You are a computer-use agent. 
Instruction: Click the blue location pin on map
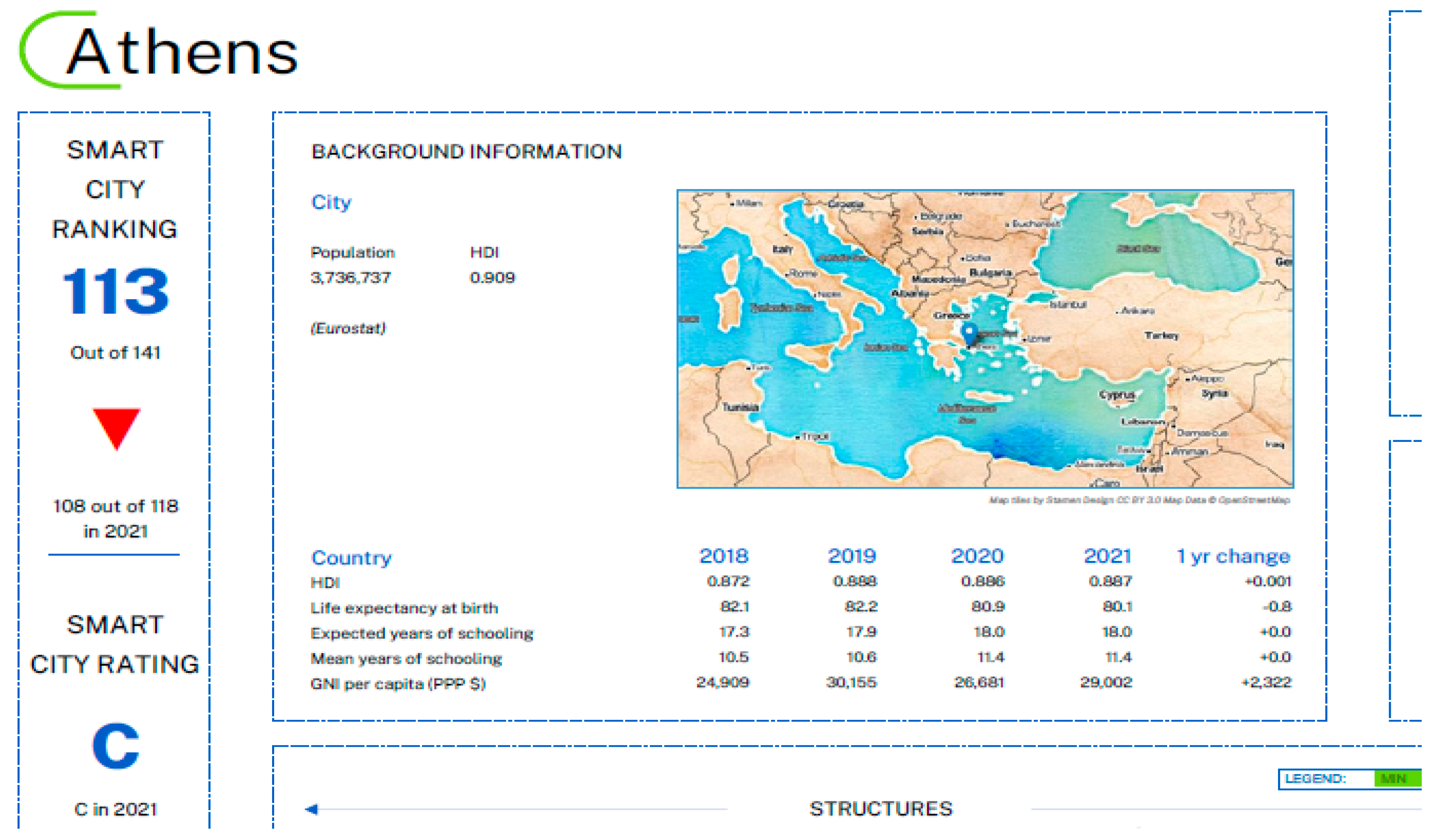[x=970, y=333]
